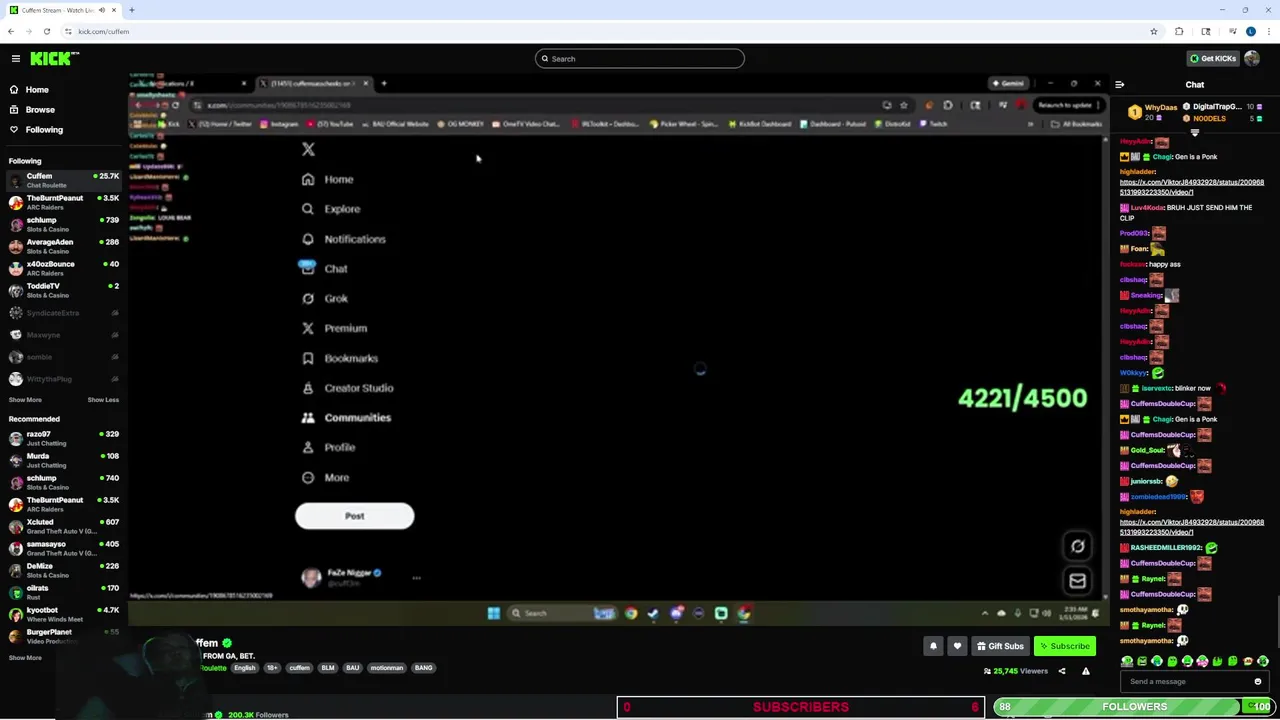Open DeMize recommended channel
Image resolution: width=1280 pixels, height=720 pixels.
tap(63, 570)
